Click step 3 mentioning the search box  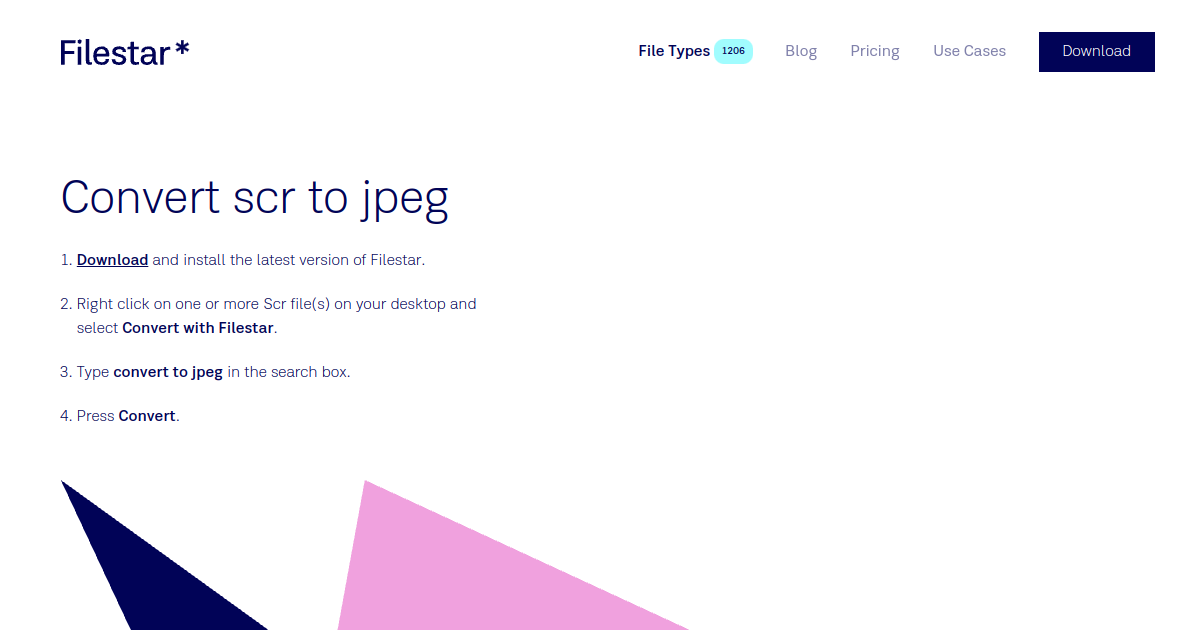pyautogui.click(x=214, y=371)
